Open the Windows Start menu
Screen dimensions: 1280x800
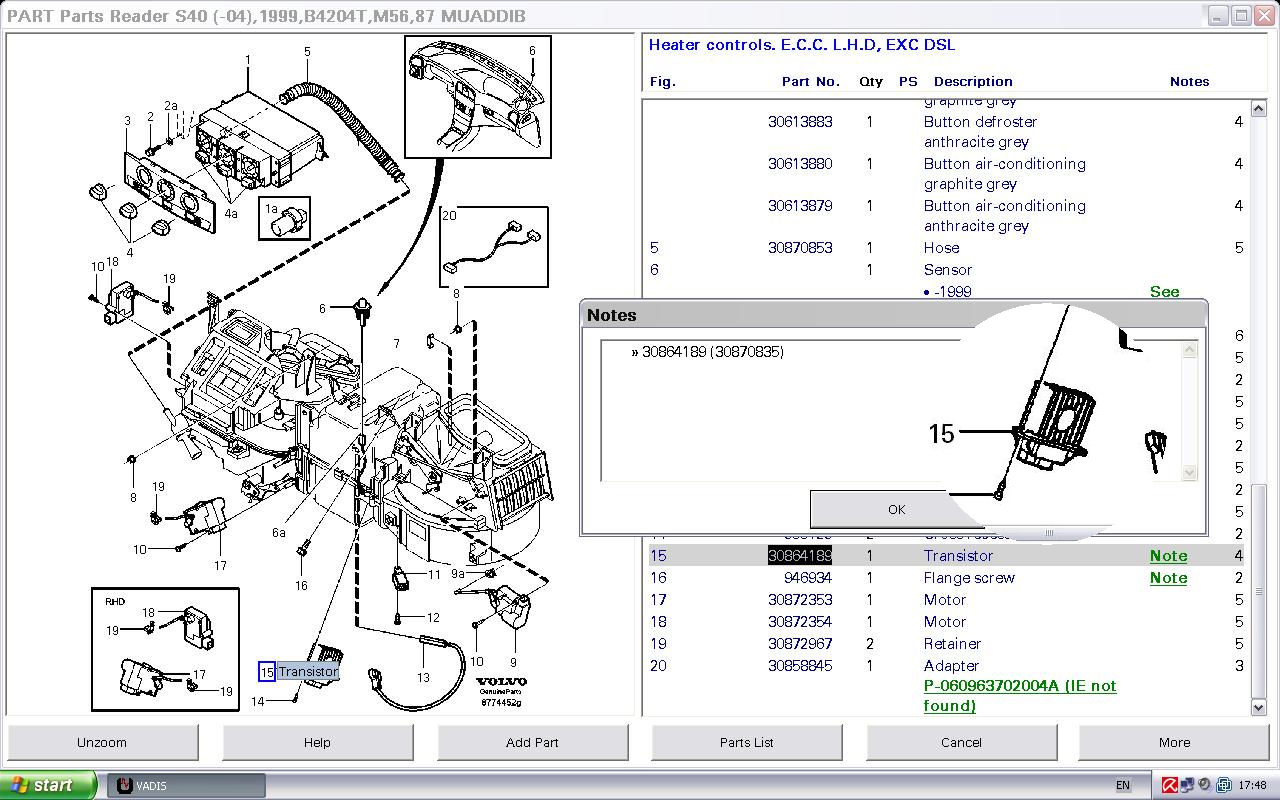49,785
